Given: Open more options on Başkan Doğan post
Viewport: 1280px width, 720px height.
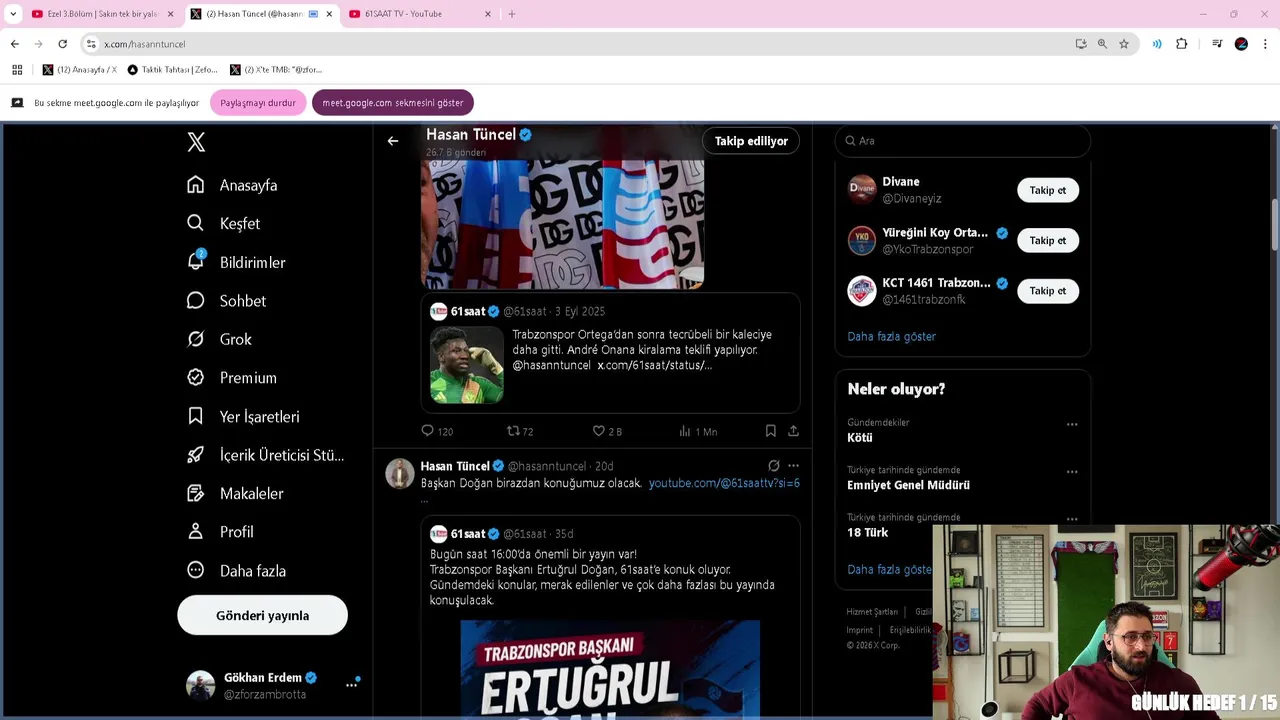Looking at the screenshot, I should pyautogui.click(x=793, y=466).
